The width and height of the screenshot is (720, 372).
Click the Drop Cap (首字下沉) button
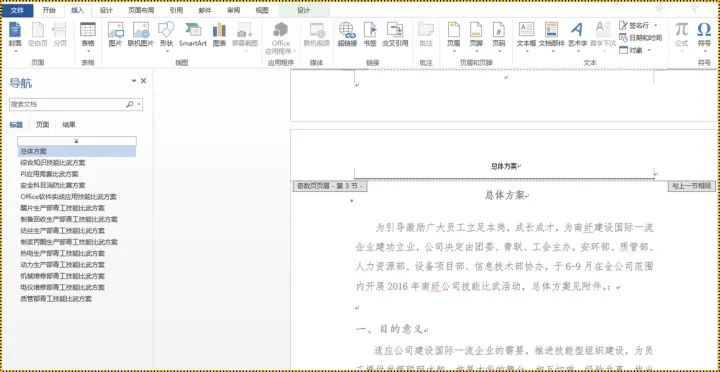[602, 36]
